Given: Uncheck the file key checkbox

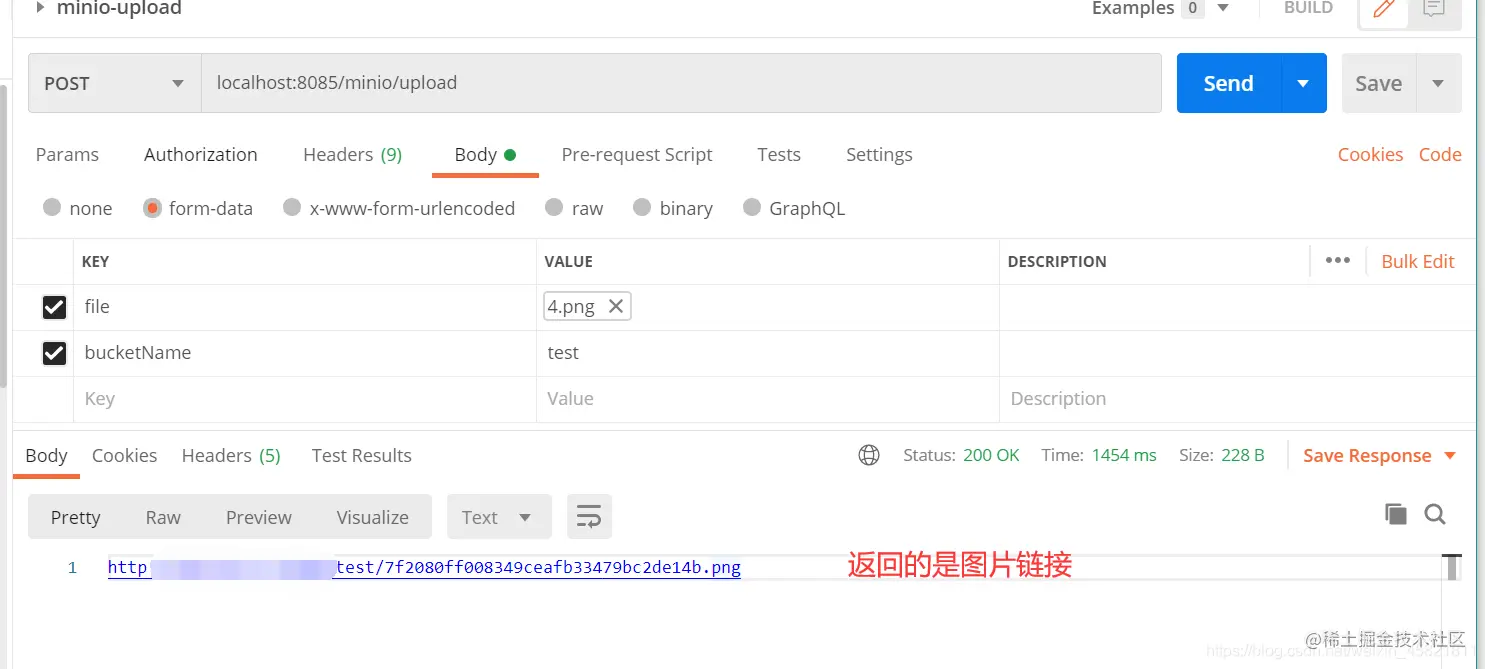Looking at the screenshot, I should click(x=54, y=307).
